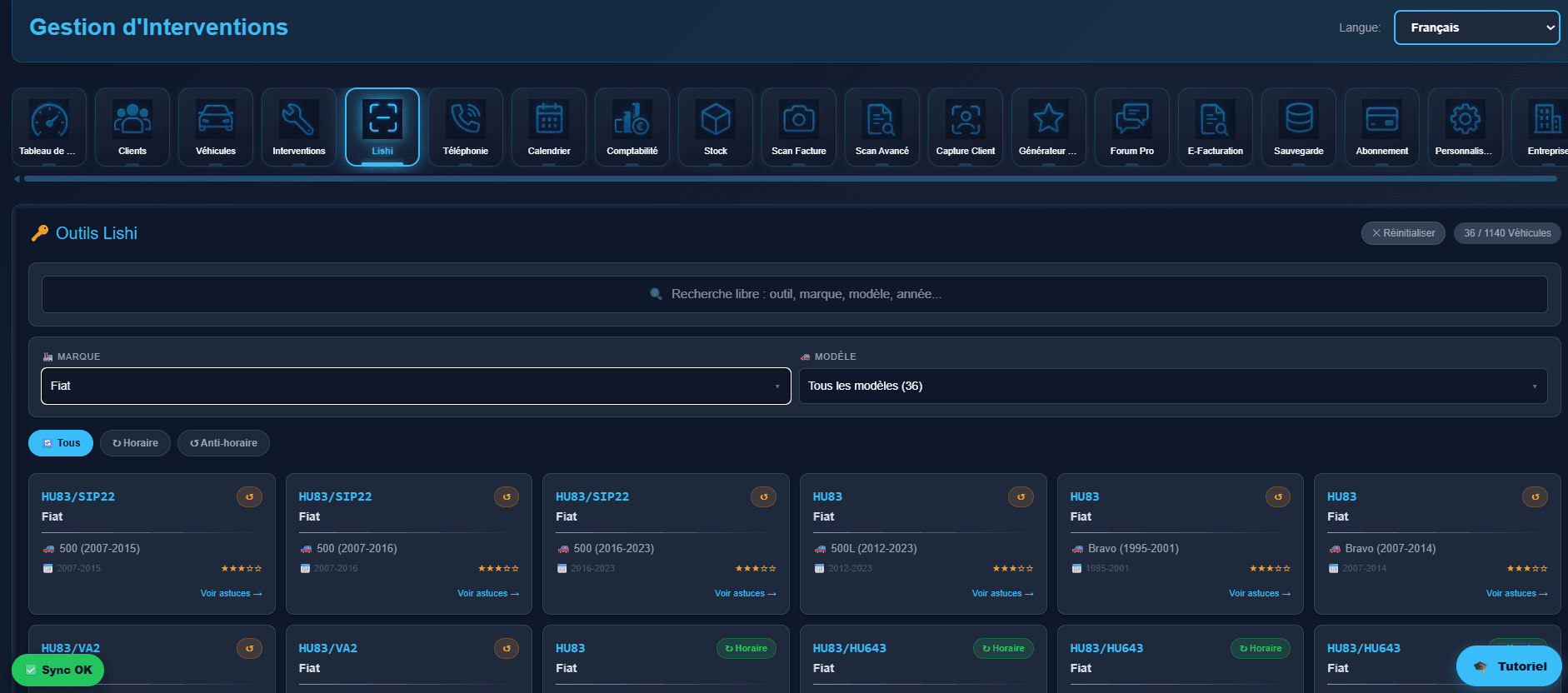Image resolution: width=1568 pixels, height=693 pixels.
Task: Filter tools by Anti-horaire direction
Action: (x=223, y=443)
